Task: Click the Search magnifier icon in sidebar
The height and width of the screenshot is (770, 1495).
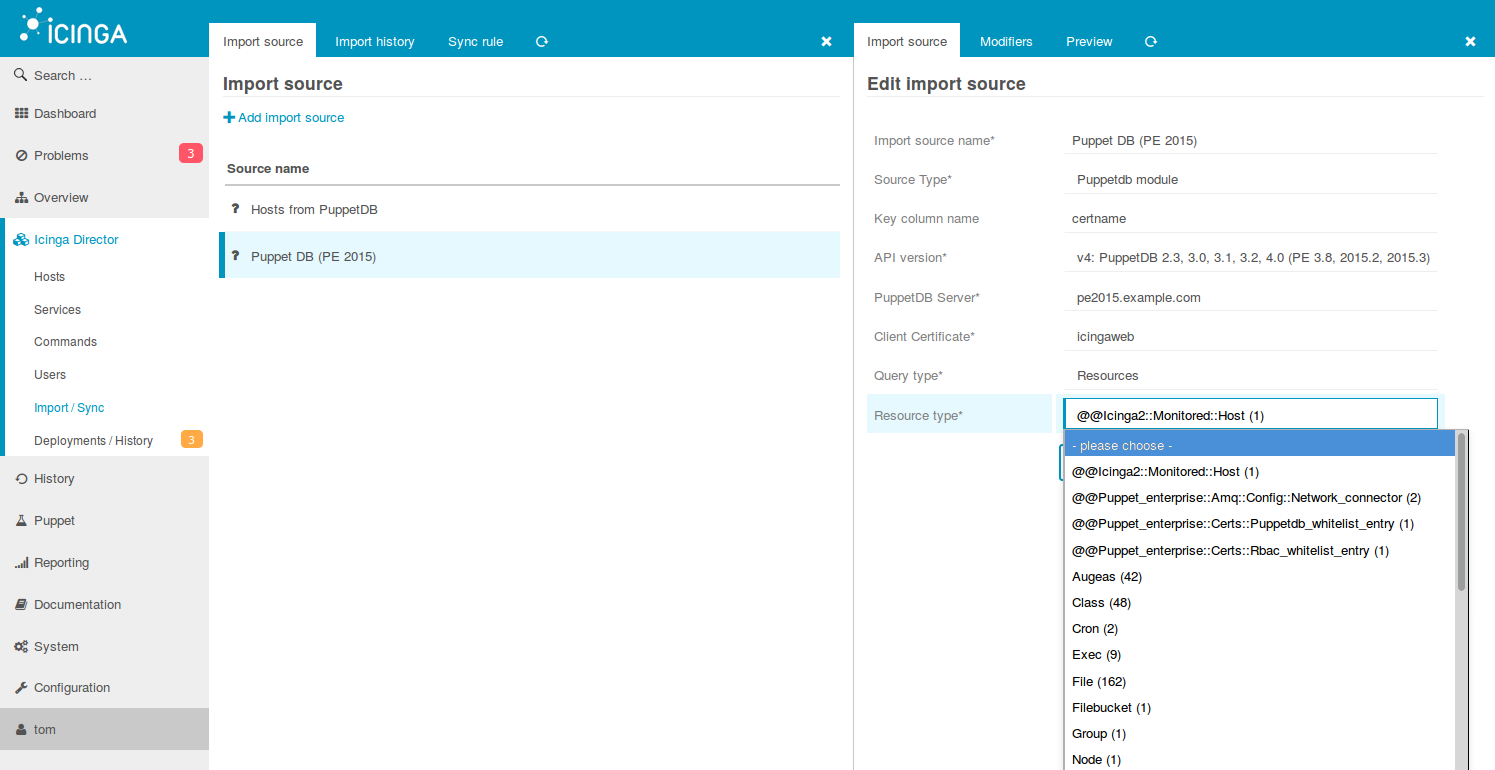Action: click(x=21, y=75)
